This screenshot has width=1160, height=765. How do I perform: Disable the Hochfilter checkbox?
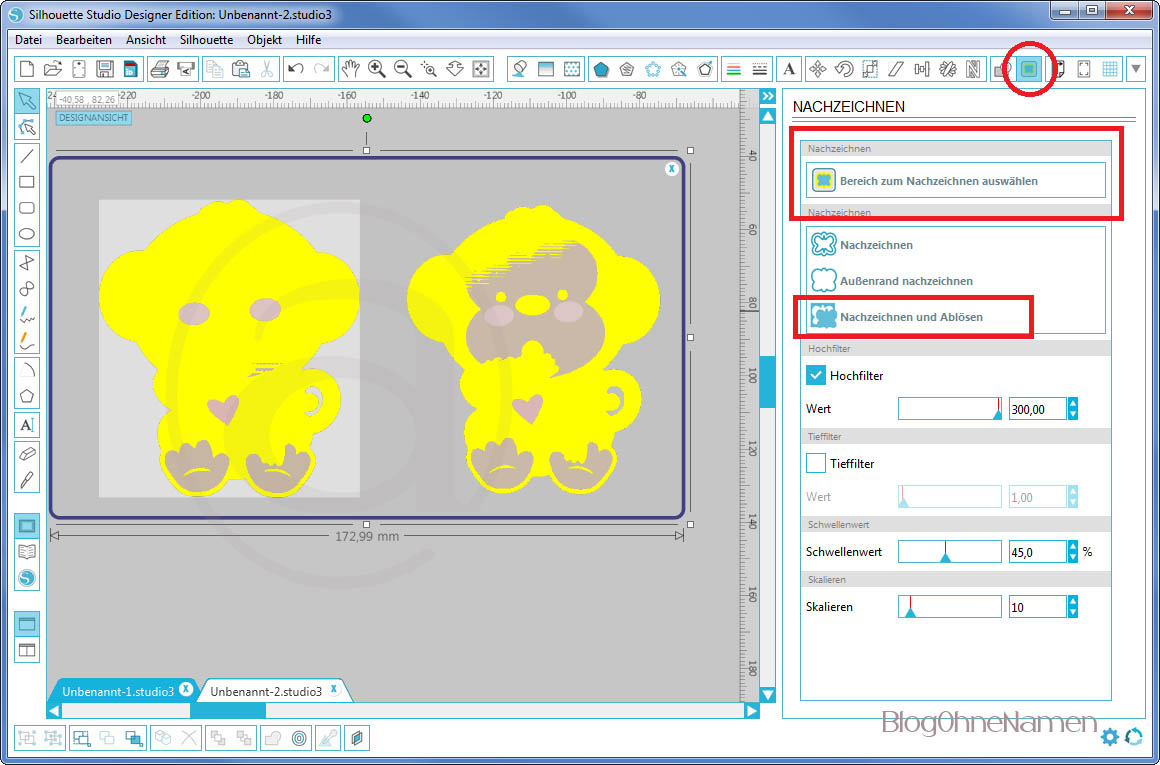[816, 375]
